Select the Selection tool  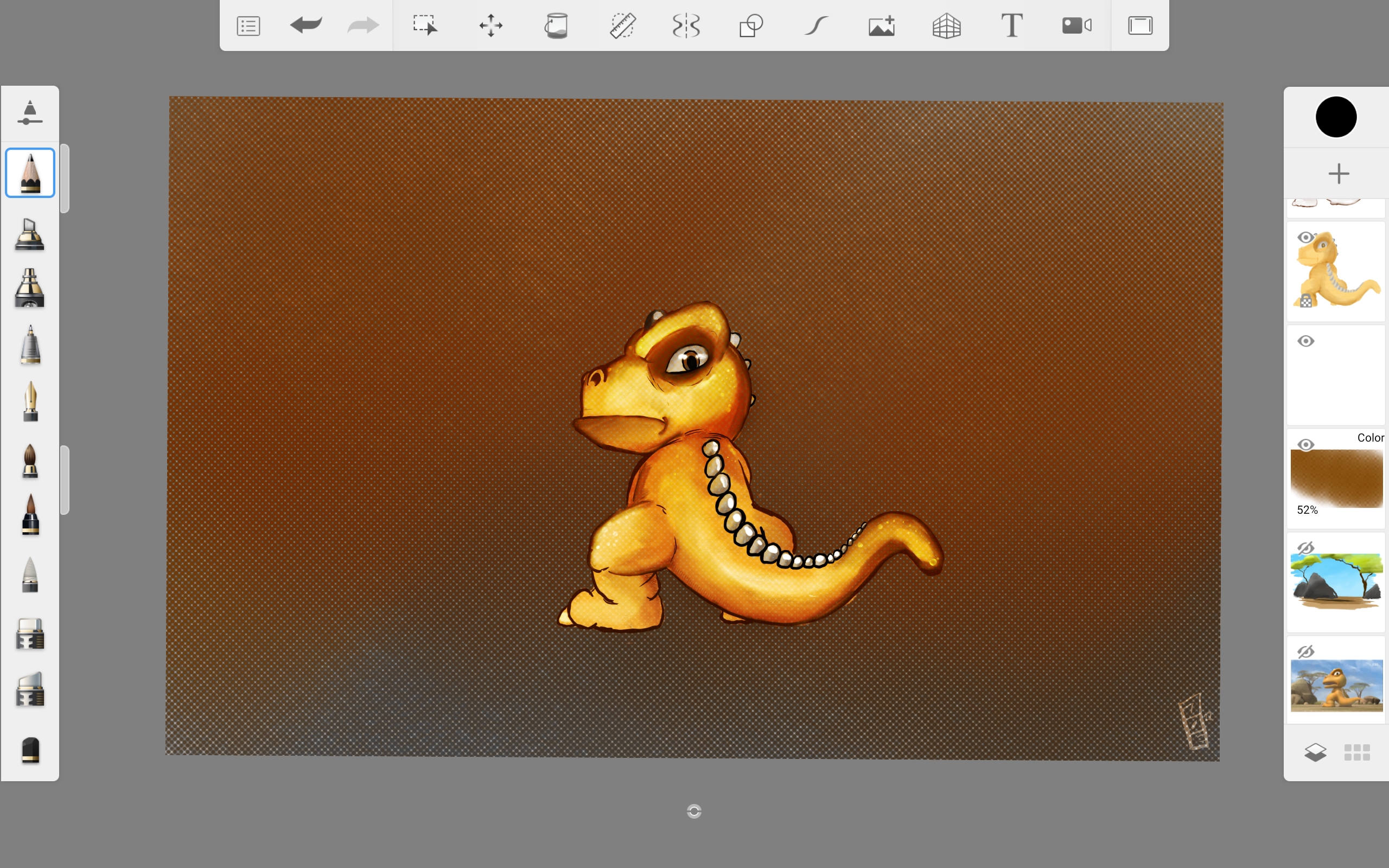pyautogui.click(x=425, y=26)
